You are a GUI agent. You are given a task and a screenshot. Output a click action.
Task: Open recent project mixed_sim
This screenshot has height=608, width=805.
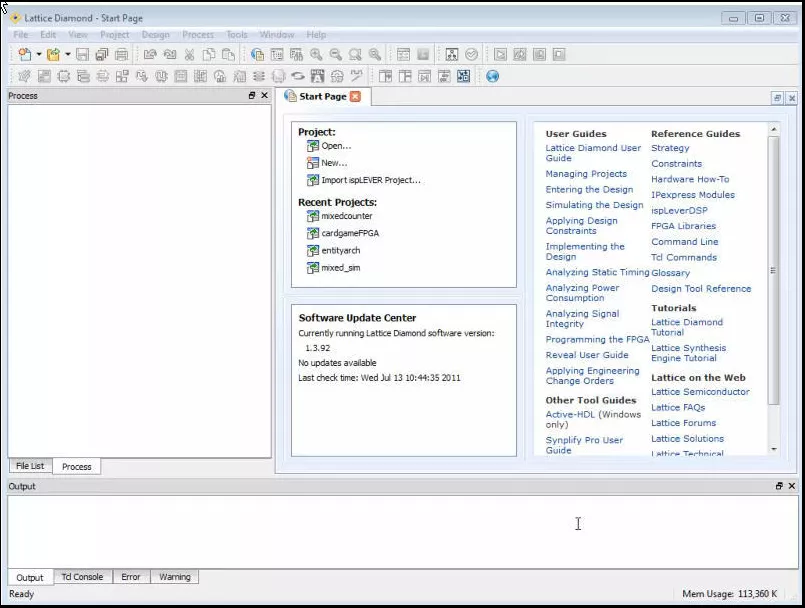point(340,268)
